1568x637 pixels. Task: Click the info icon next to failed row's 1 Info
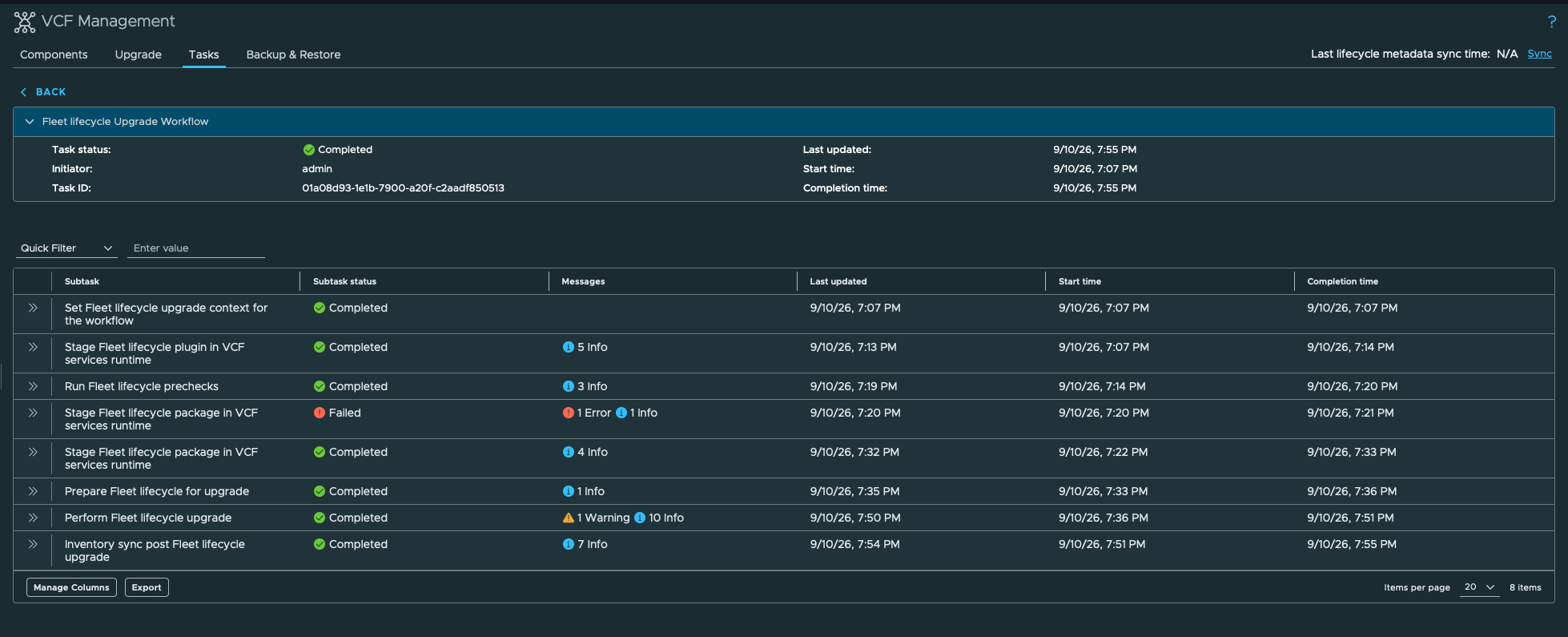[x=621, y=413]
